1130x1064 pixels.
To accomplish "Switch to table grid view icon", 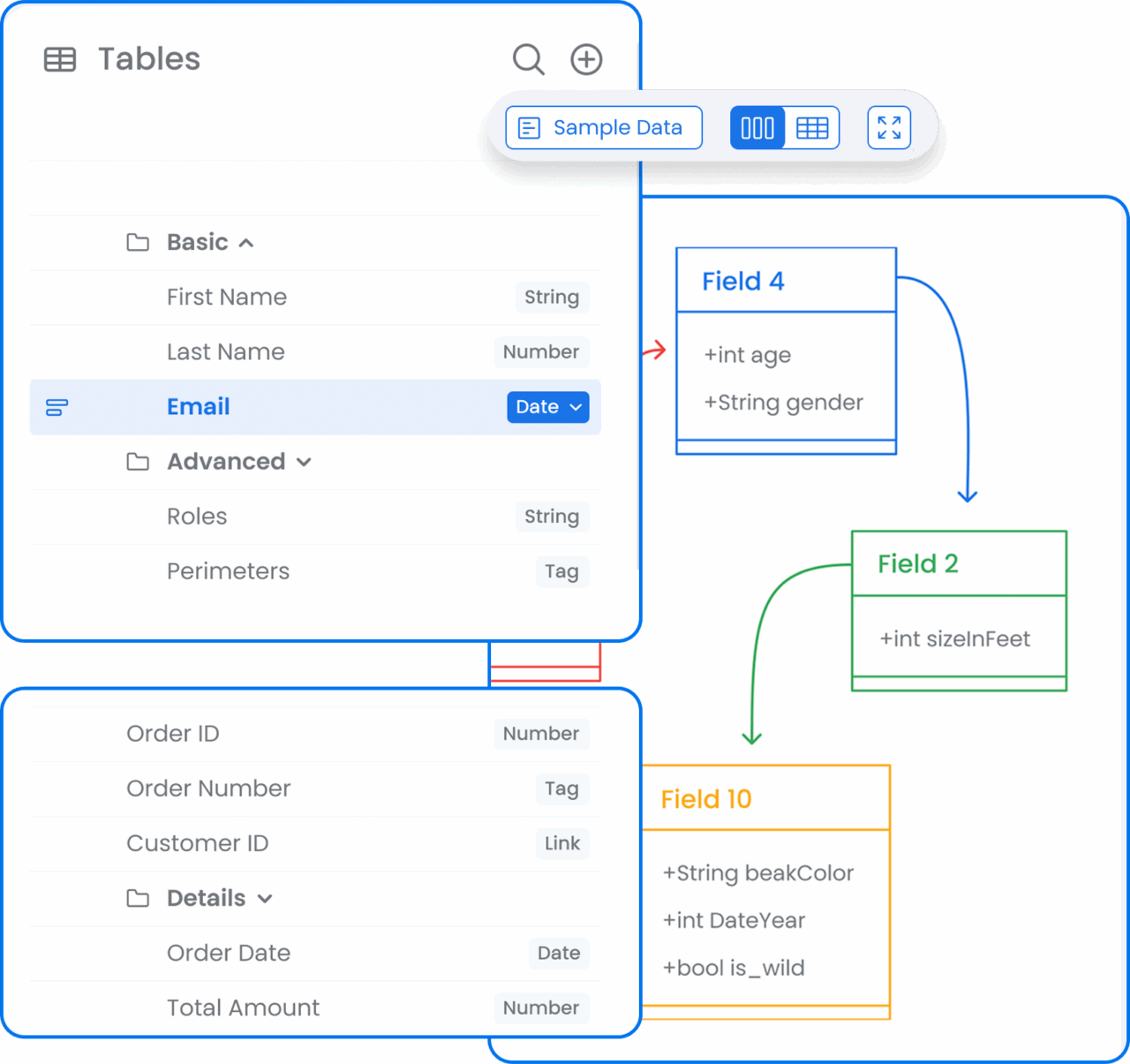I will click(812, 127).
